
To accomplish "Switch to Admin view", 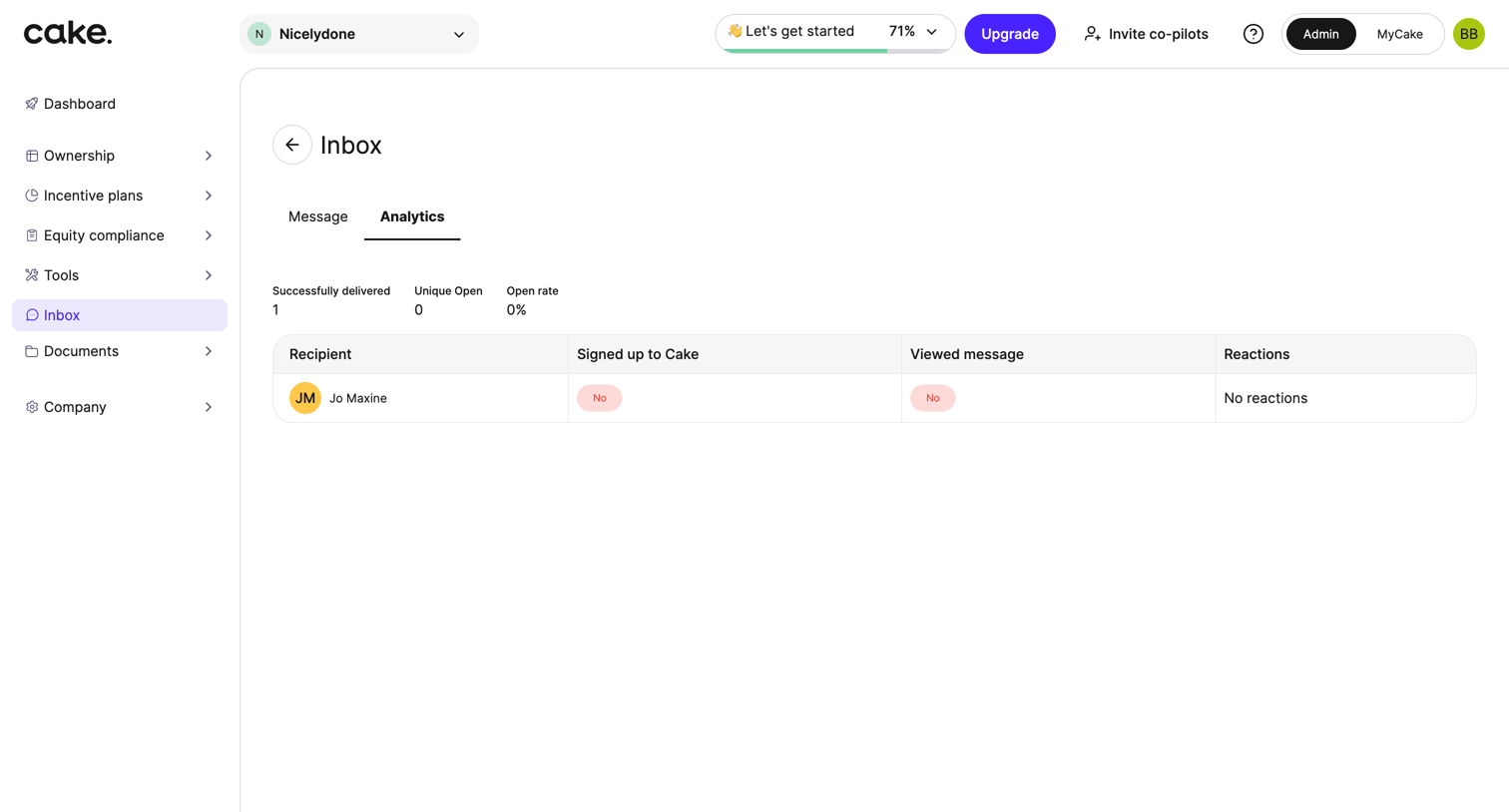I will coord(1320,34).
